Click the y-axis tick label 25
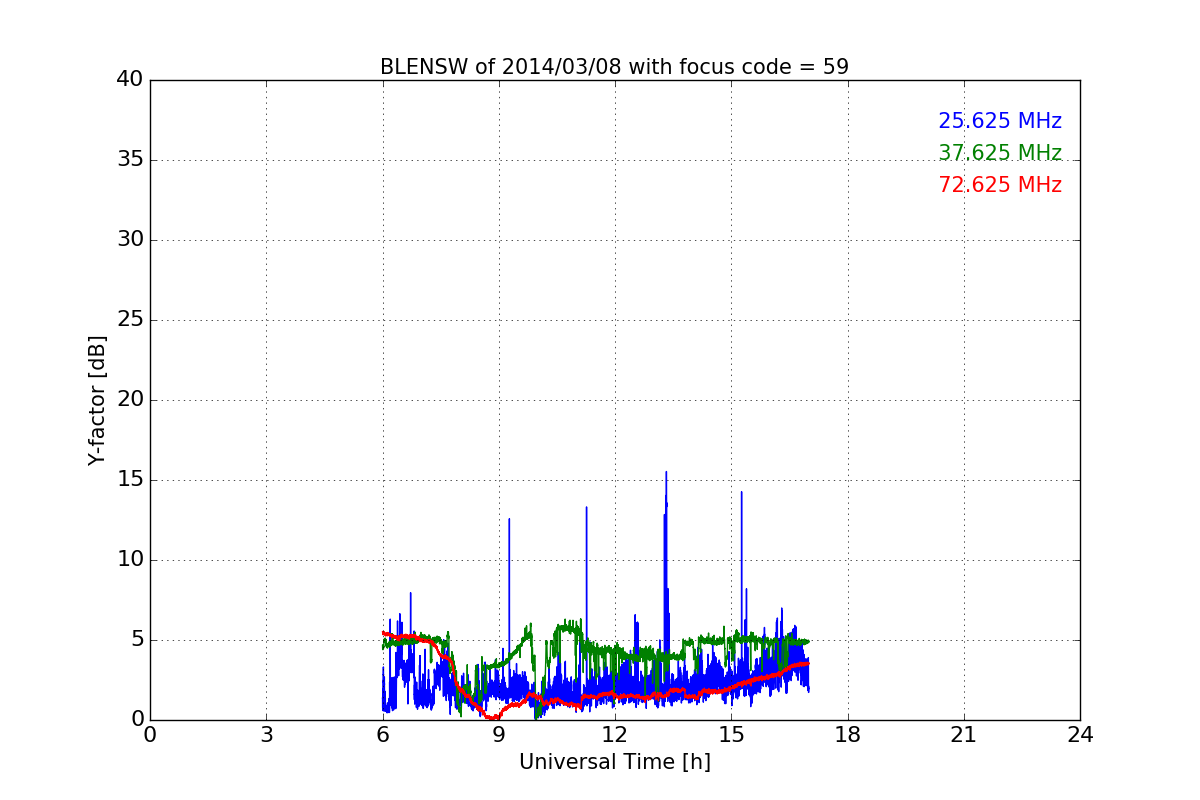 click(x=129, y=320)
